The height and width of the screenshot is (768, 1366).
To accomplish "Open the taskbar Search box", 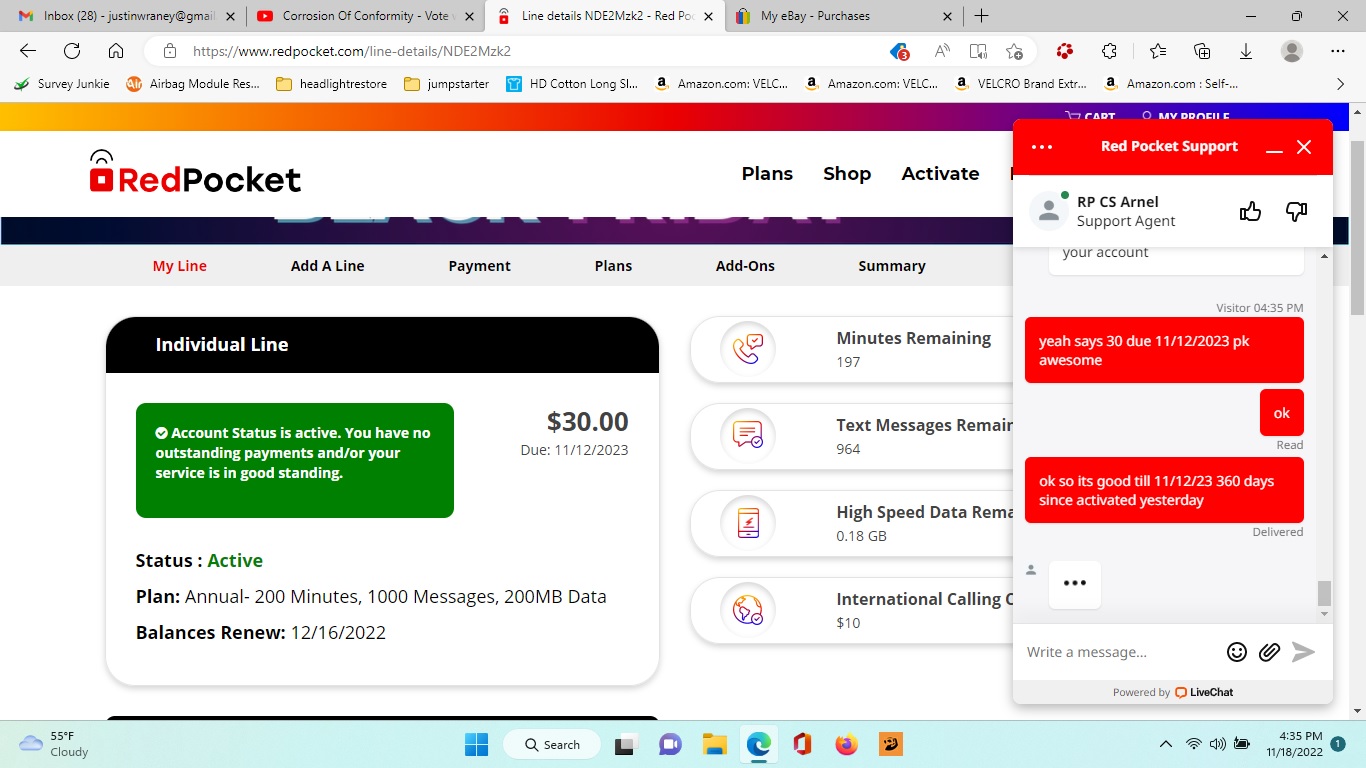I will click(x=550, y=744).
